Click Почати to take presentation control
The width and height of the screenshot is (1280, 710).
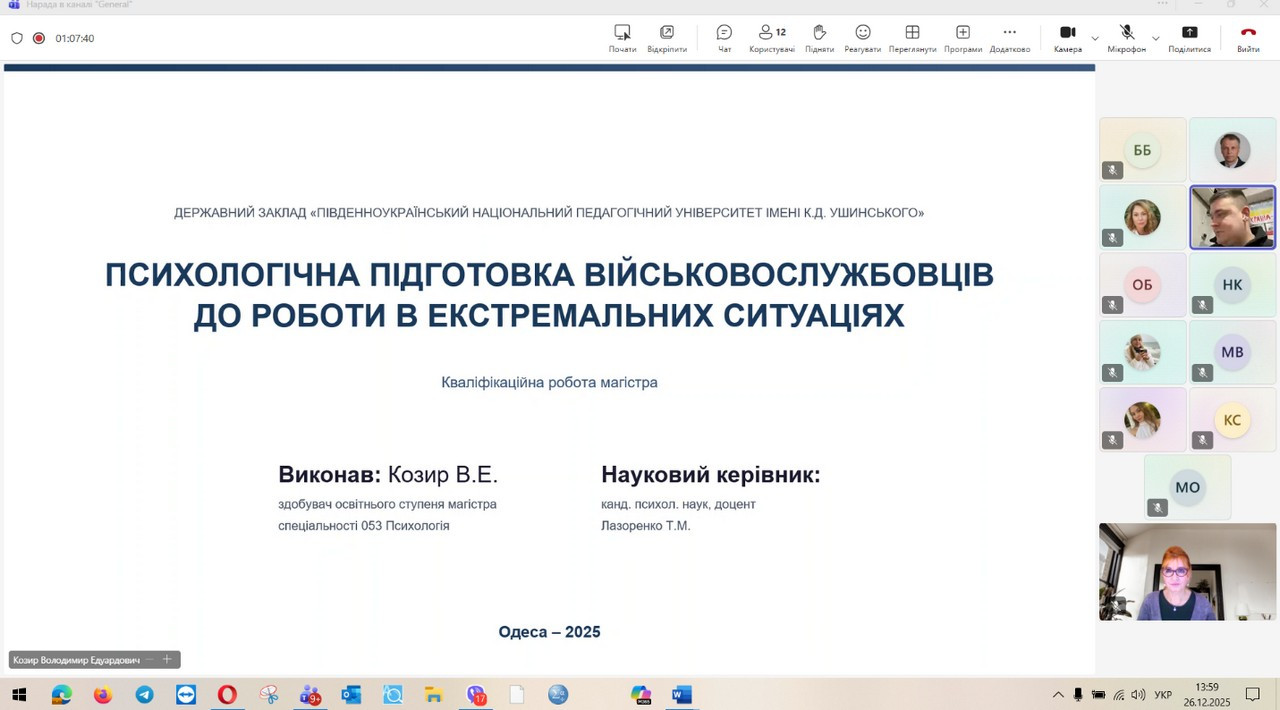[622, 38]
